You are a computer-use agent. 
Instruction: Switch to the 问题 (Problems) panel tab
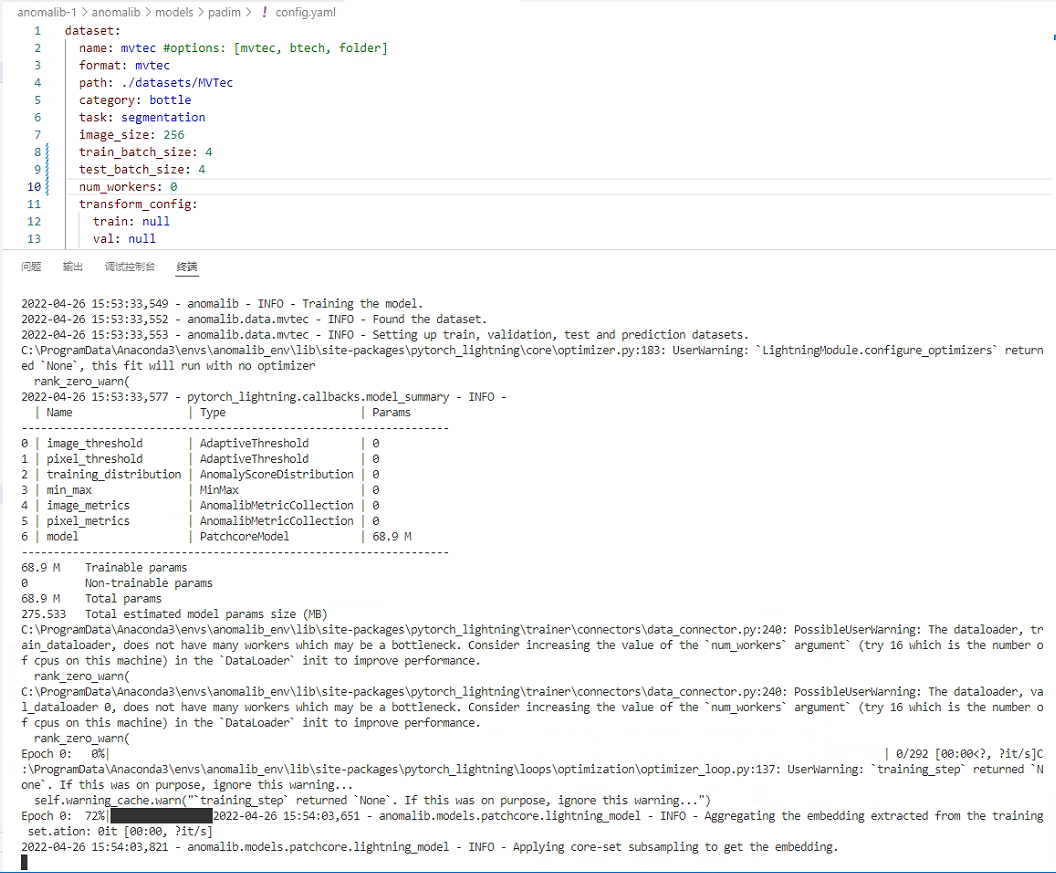(x=31, y=266)
